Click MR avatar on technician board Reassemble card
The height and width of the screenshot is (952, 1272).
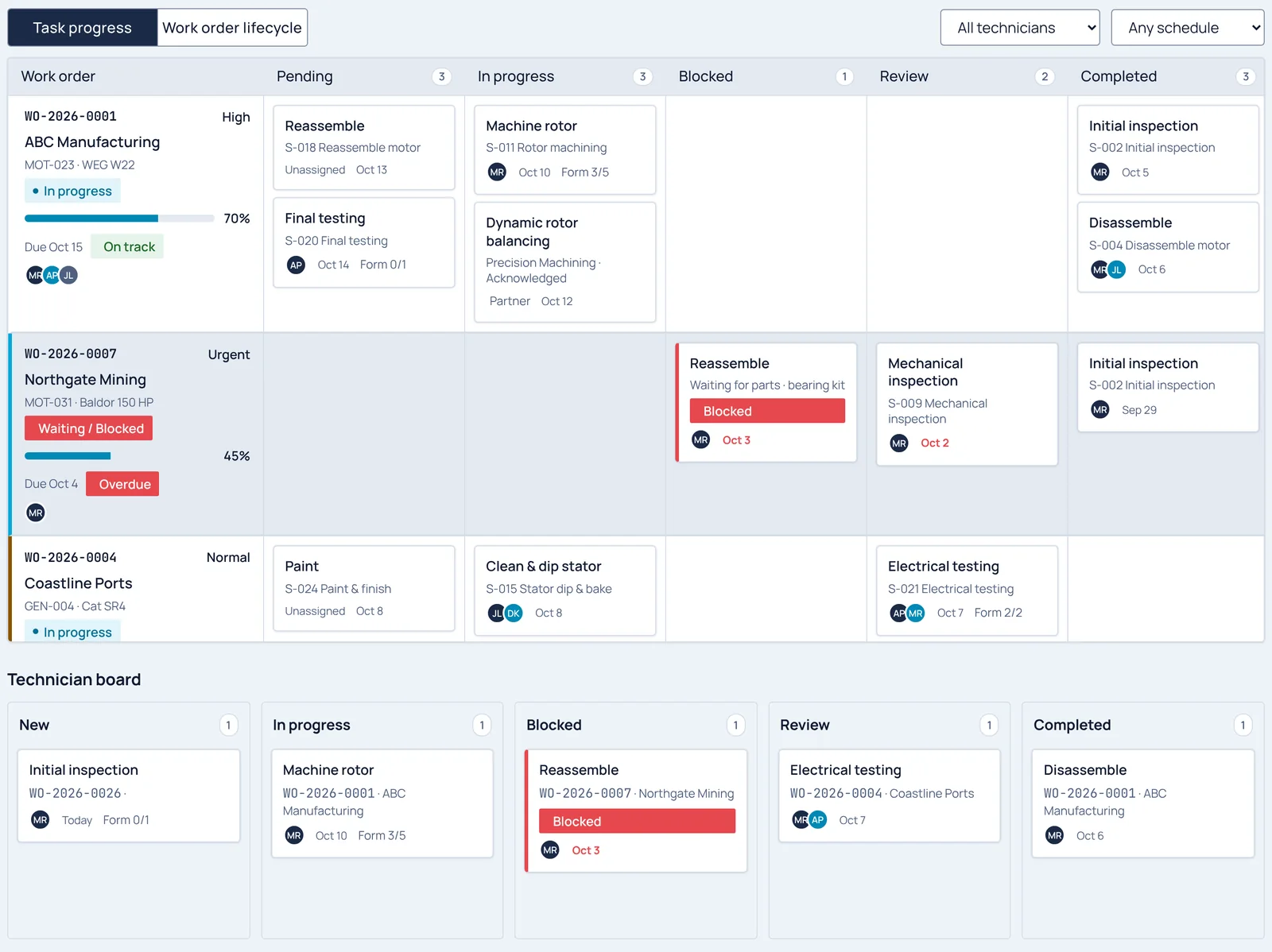550,850
